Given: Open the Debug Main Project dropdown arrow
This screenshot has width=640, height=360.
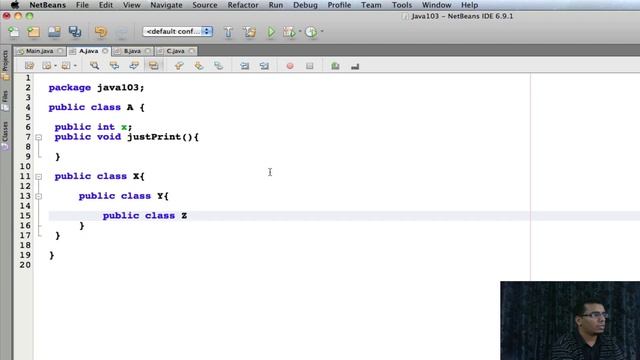Looking at the screenshot, I should 300,31.
